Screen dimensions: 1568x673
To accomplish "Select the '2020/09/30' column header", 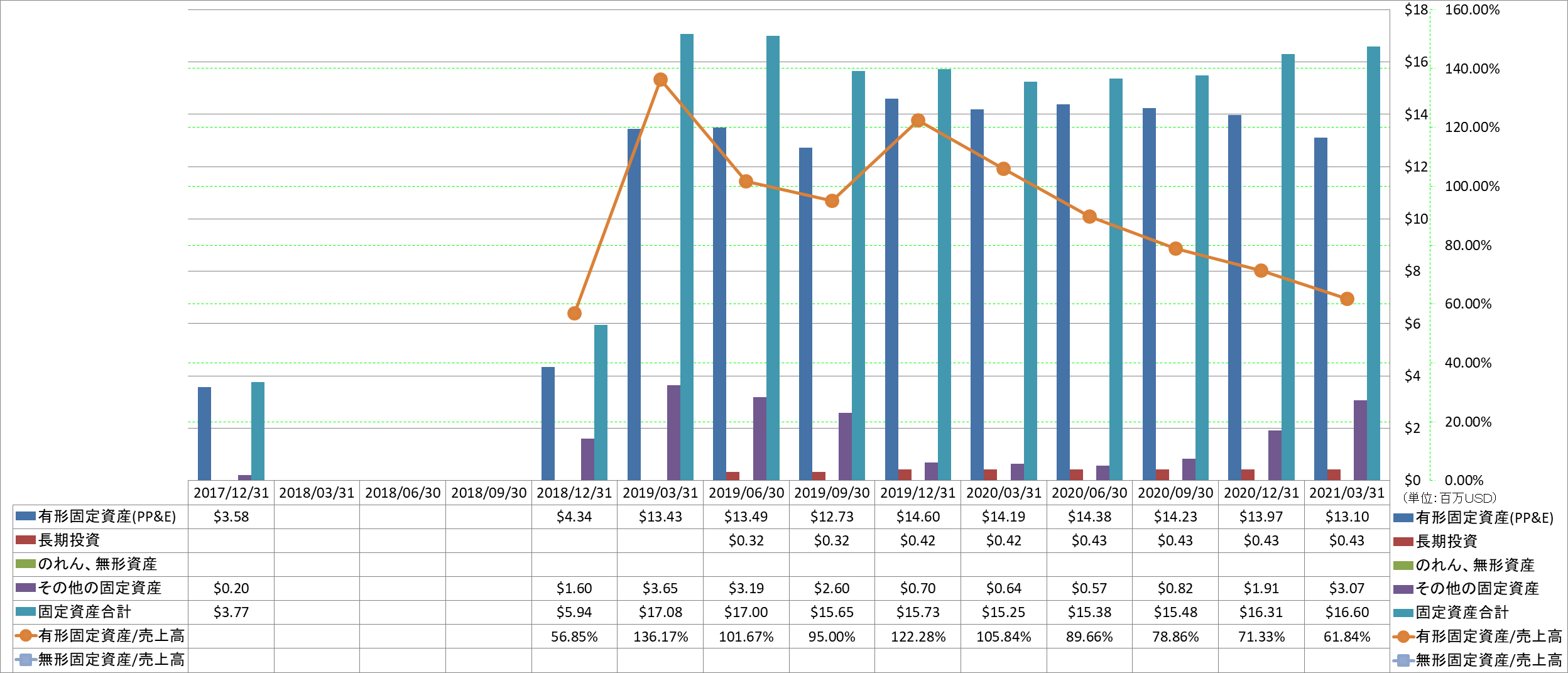I will pos(1175,493).
